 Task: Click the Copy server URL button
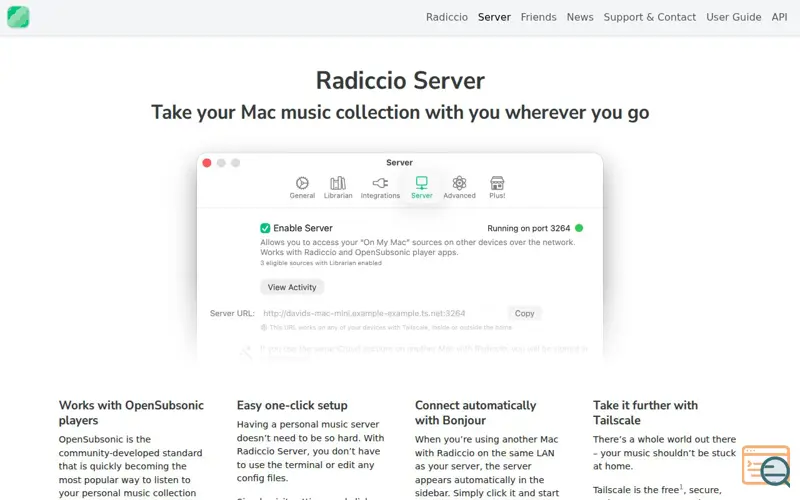click(524, 313)
